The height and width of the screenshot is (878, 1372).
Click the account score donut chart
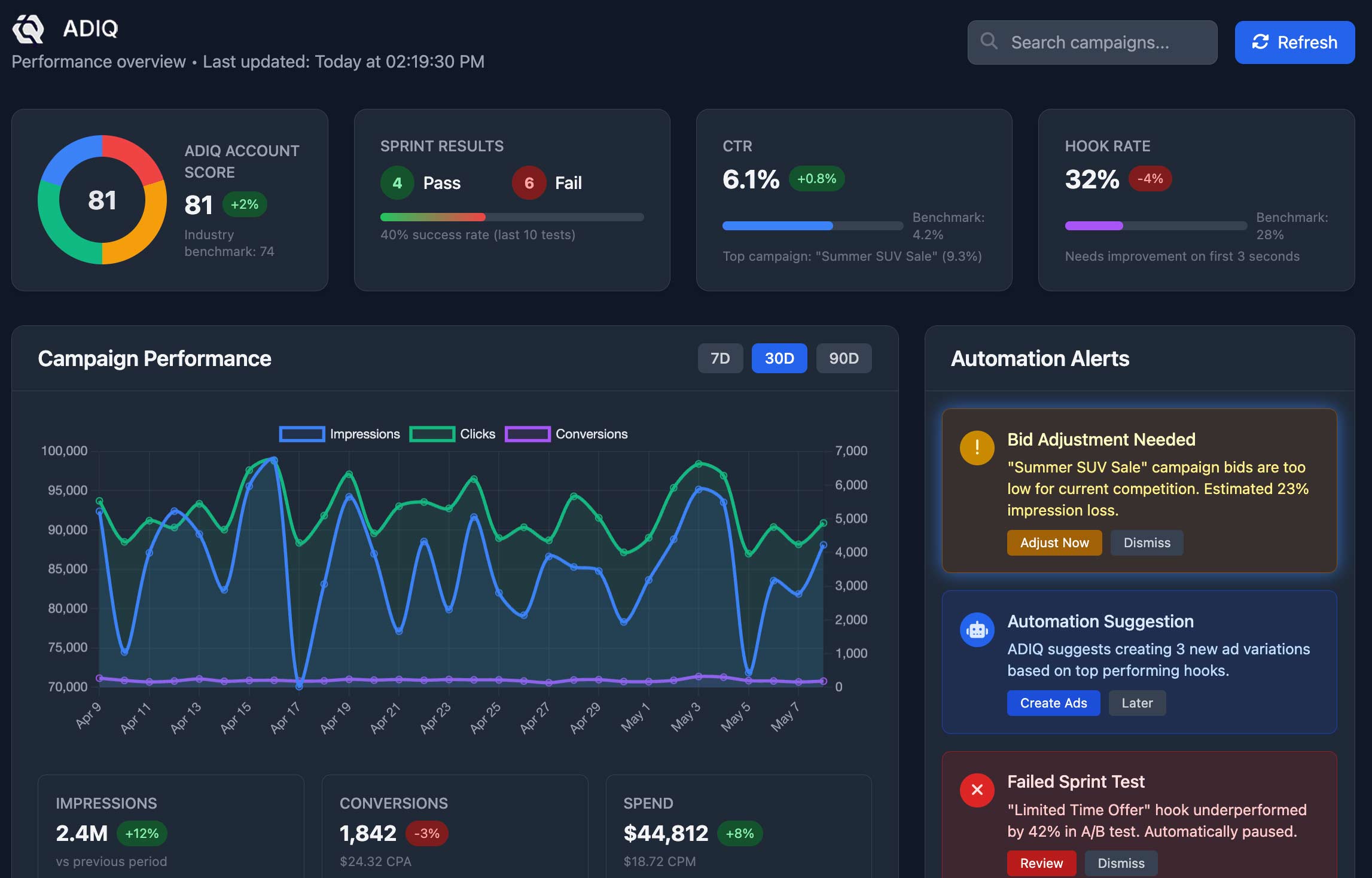[102, 200]
